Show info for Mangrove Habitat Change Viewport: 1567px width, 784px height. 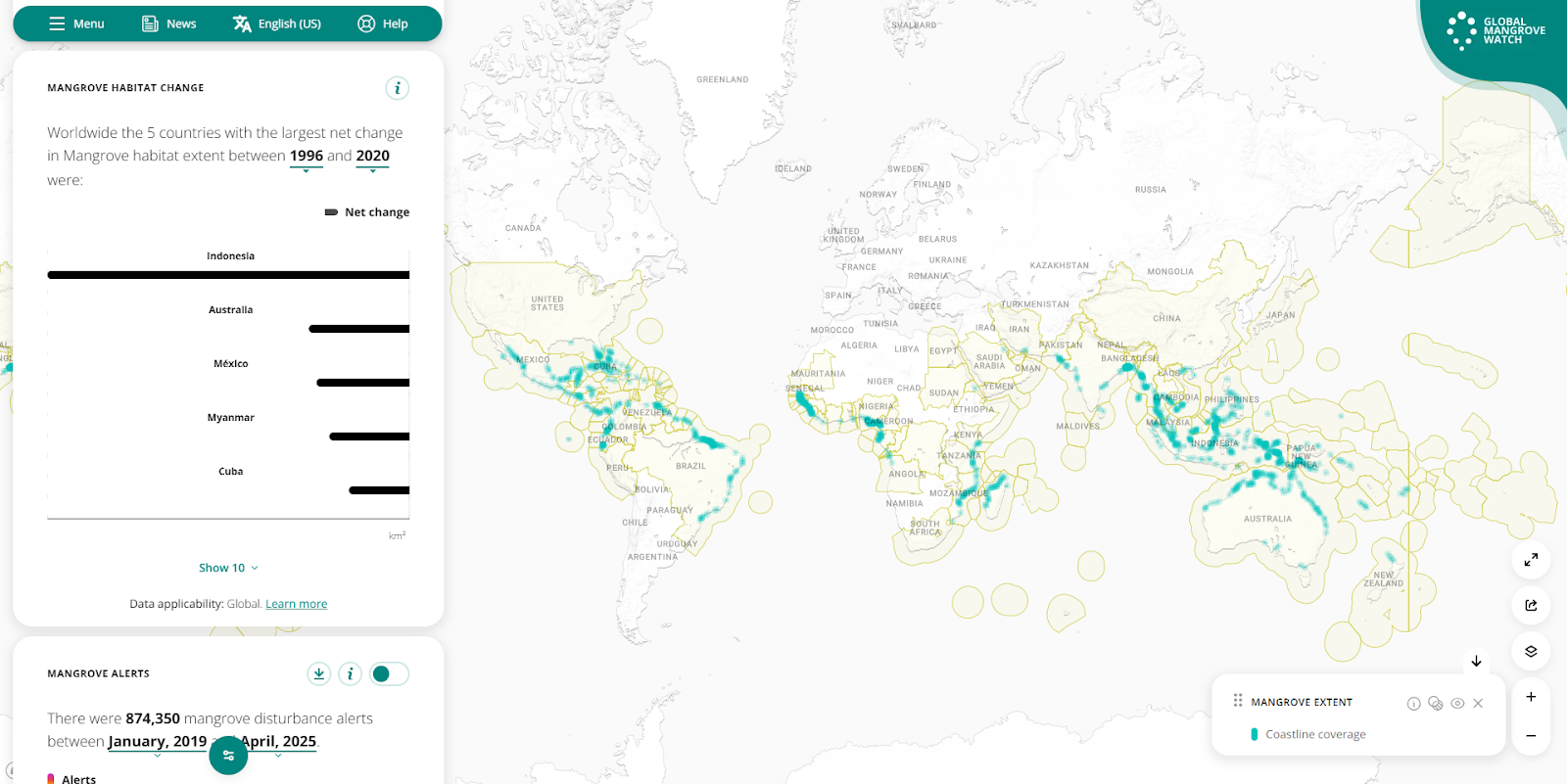tap(397, 88)
